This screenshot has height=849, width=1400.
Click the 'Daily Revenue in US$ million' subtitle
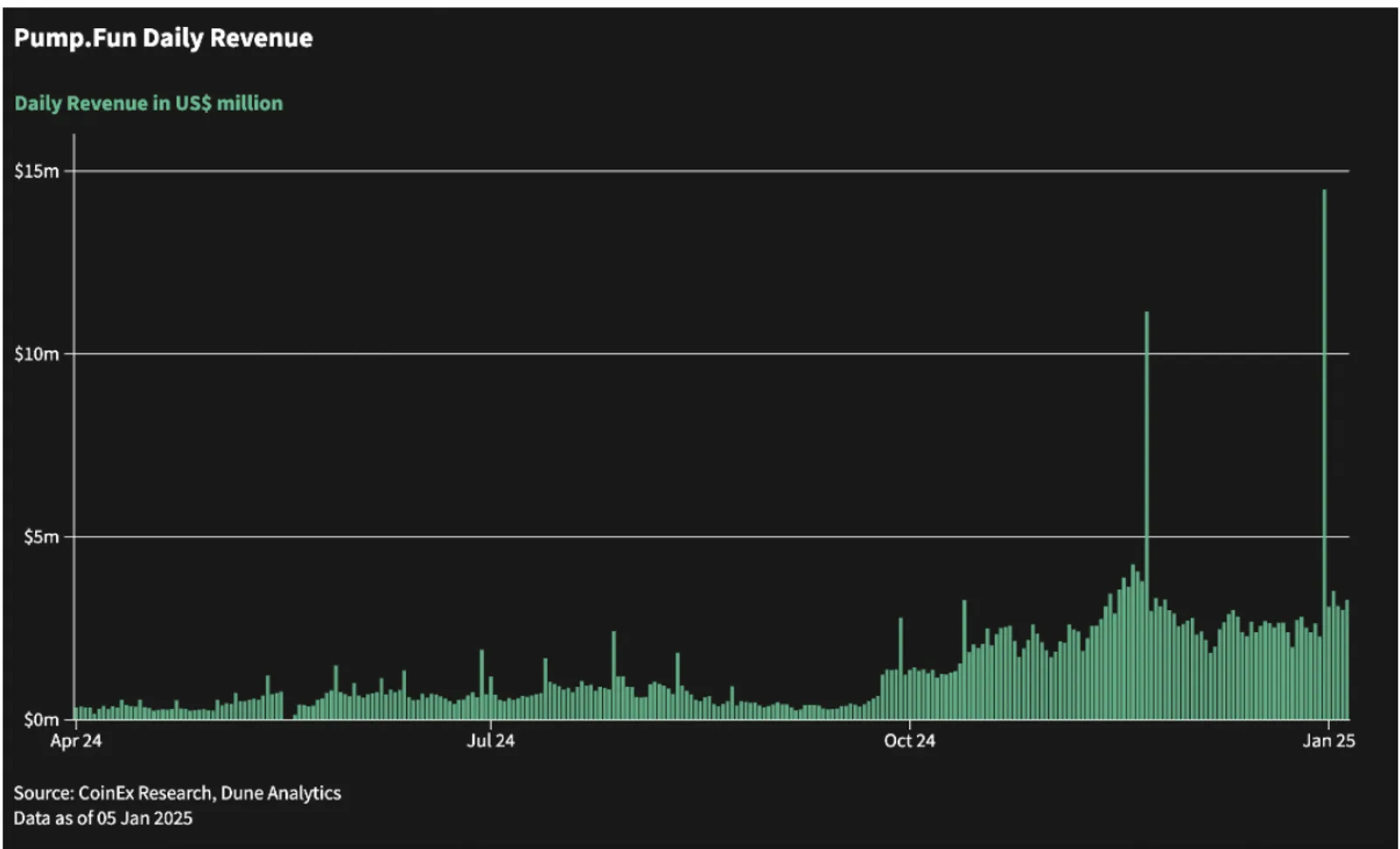149,103
